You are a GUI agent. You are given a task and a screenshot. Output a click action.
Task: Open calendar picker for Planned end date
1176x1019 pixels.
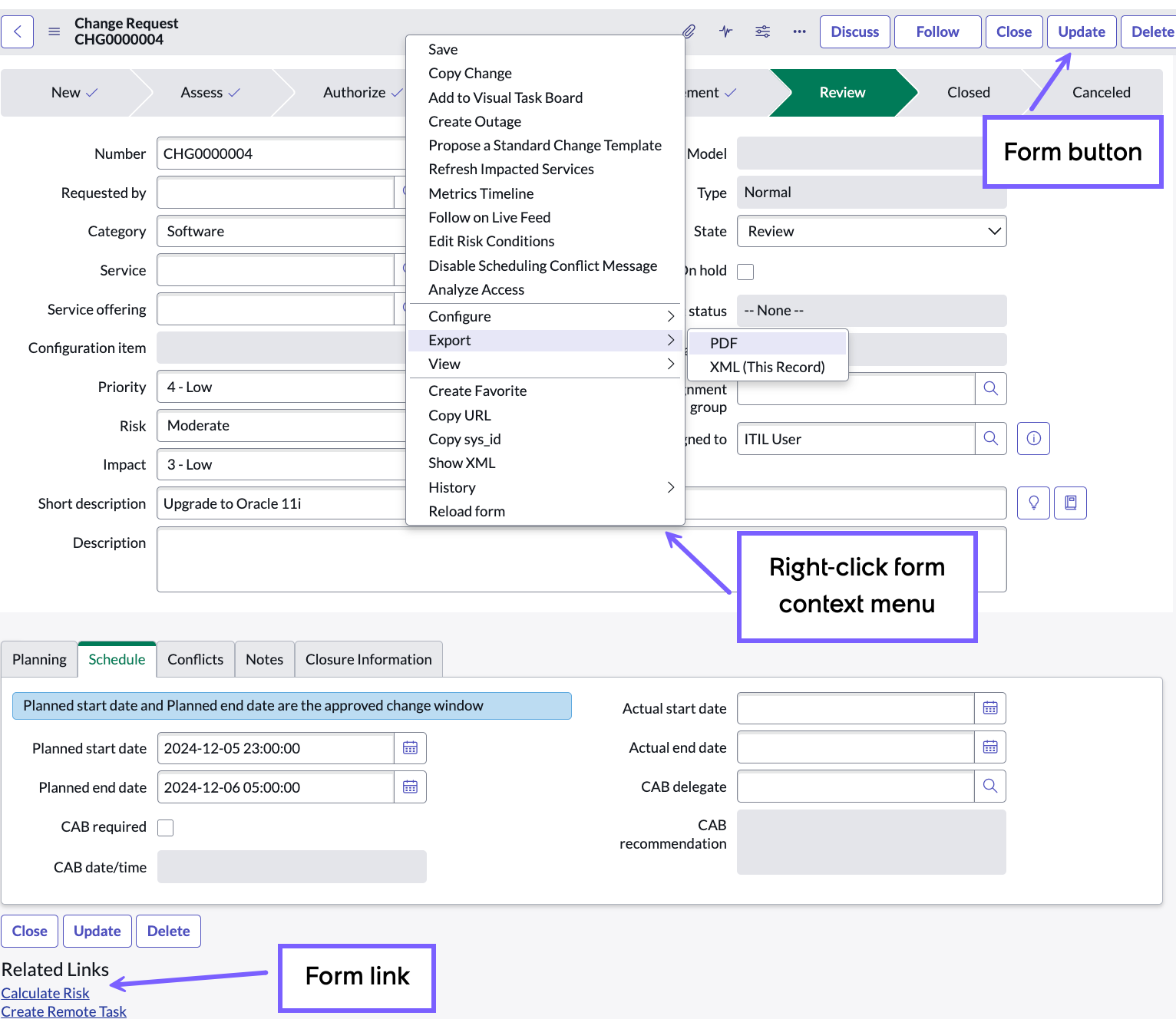click(x=410, y=787)
